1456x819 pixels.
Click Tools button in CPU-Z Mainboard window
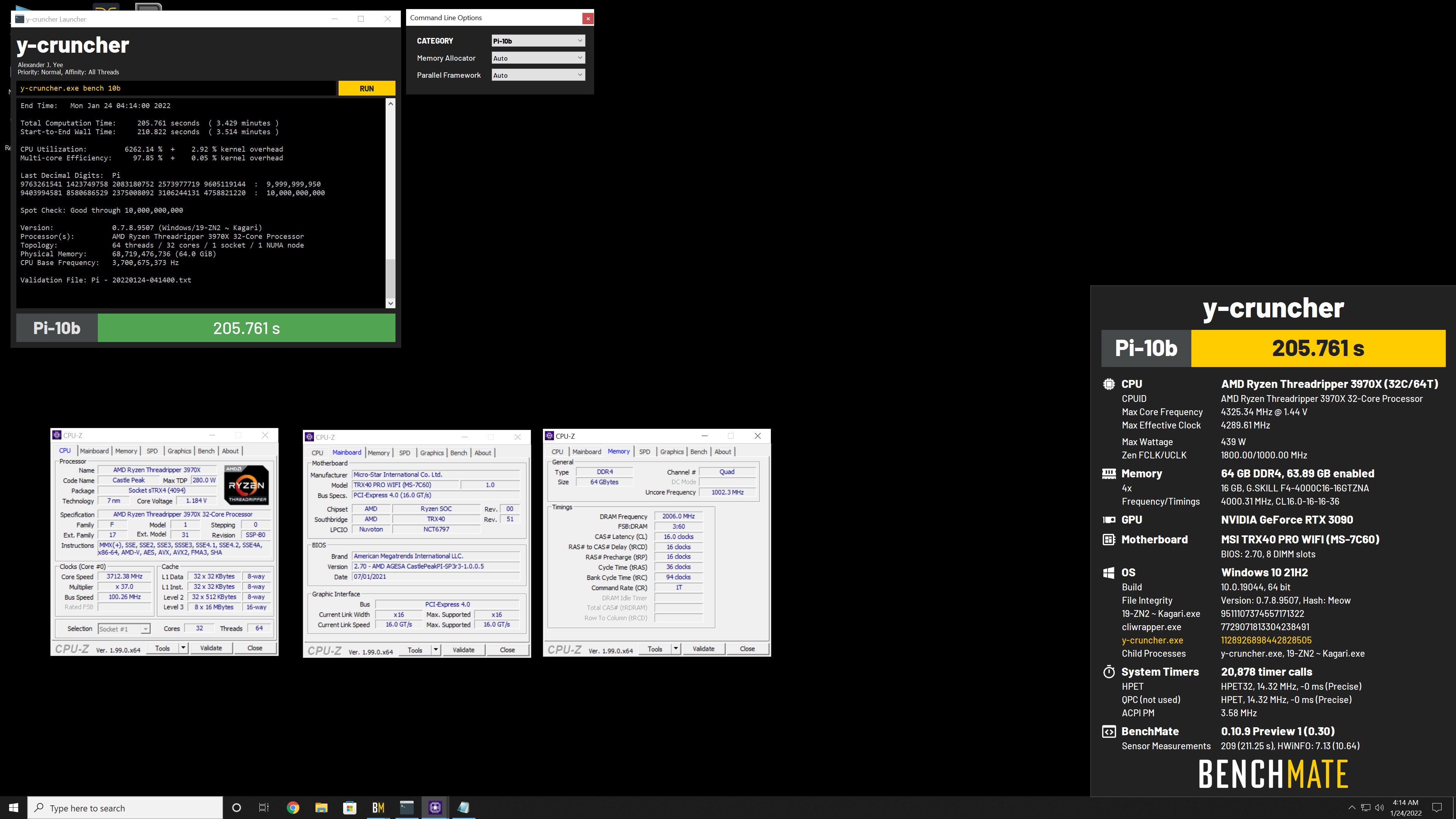point(415,650)
